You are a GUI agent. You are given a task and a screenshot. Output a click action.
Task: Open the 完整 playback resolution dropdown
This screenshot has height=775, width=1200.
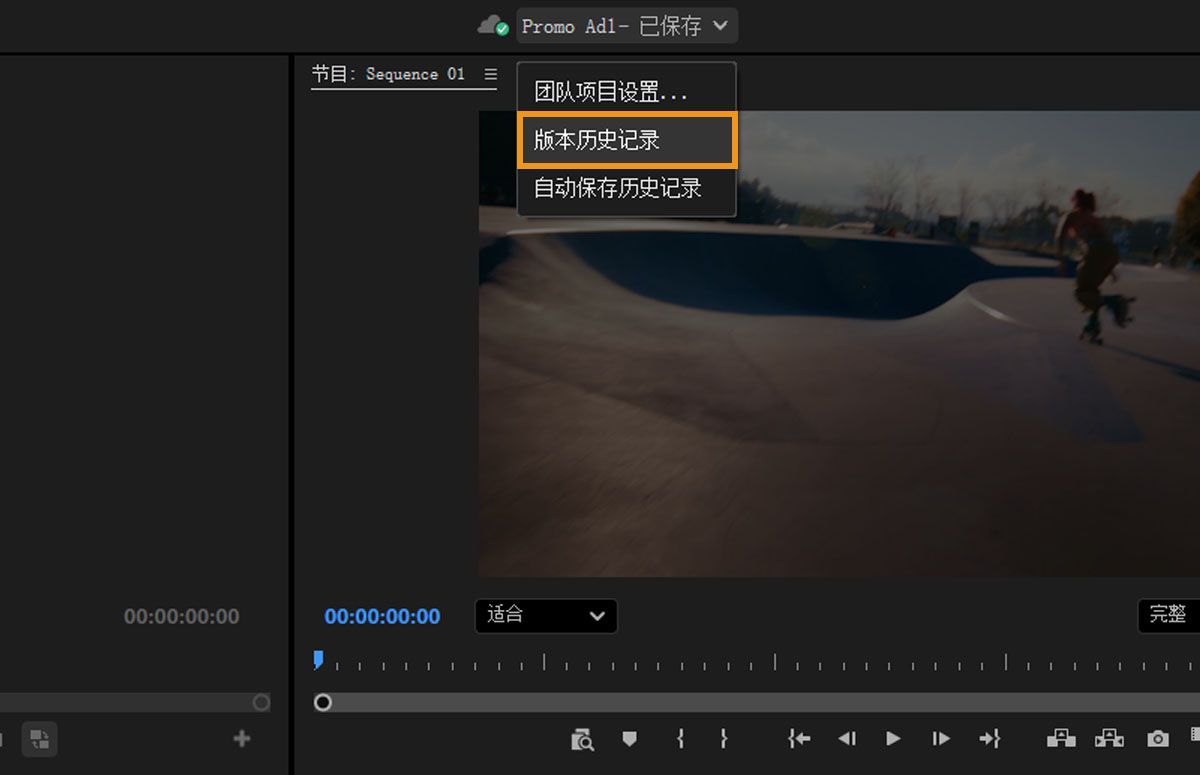pos(1168,616)
